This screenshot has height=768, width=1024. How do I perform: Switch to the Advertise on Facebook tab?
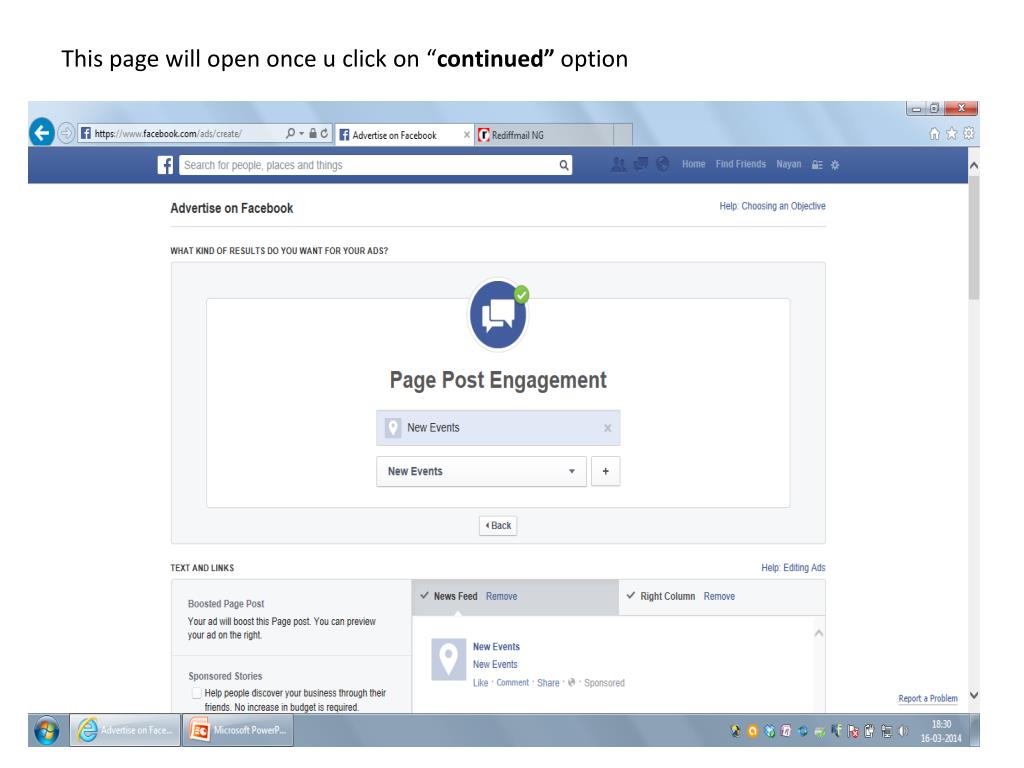tap(403, 135)
